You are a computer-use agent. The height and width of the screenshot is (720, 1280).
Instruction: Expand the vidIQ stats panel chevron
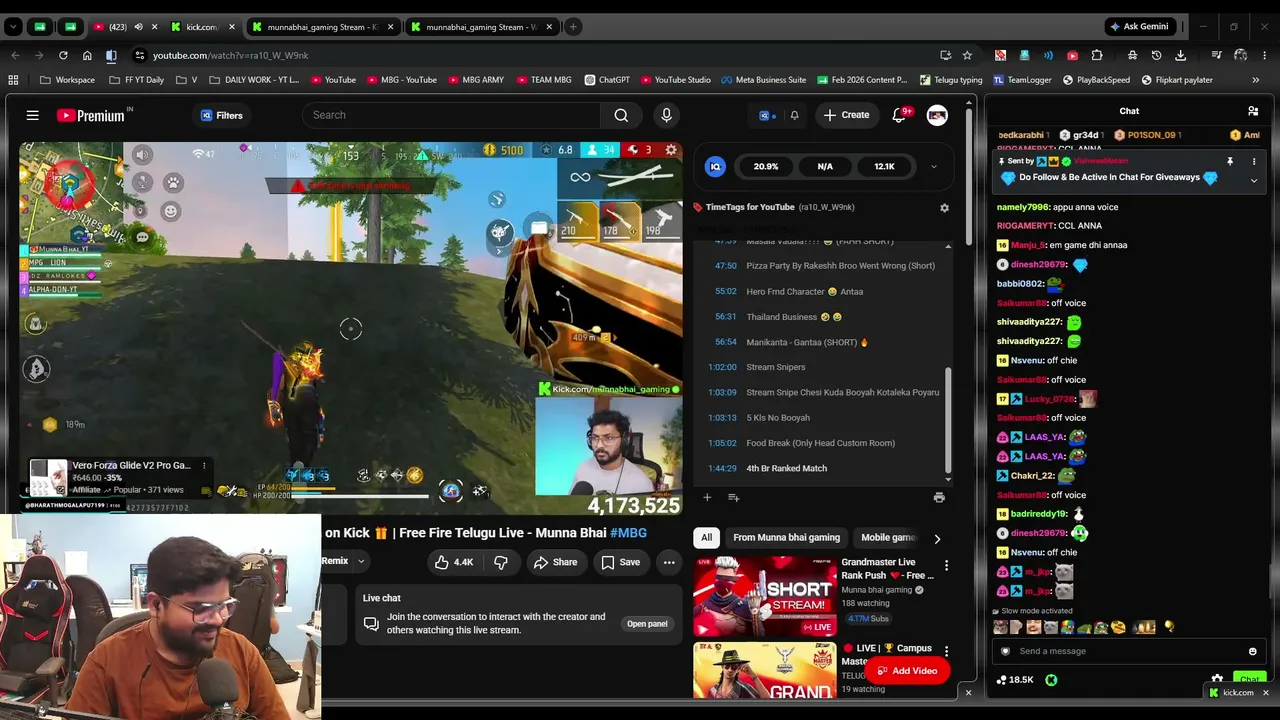(x=933, y=167)
